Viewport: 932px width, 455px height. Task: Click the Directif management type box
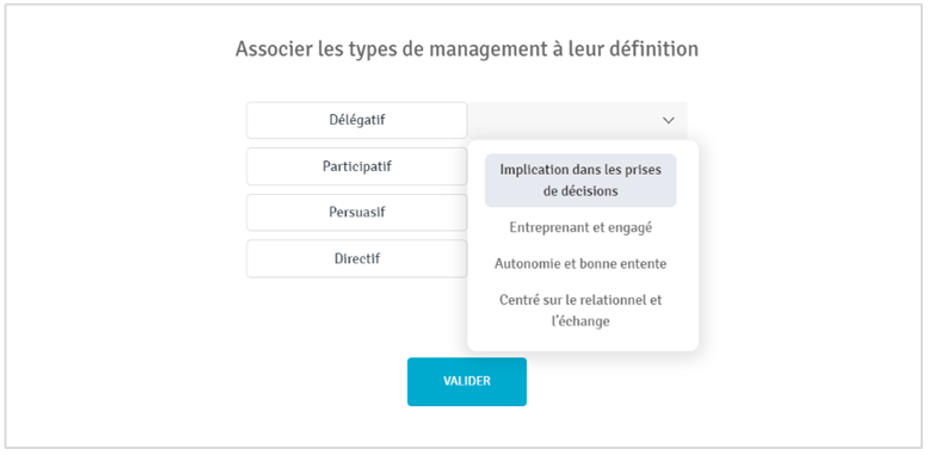356,258
